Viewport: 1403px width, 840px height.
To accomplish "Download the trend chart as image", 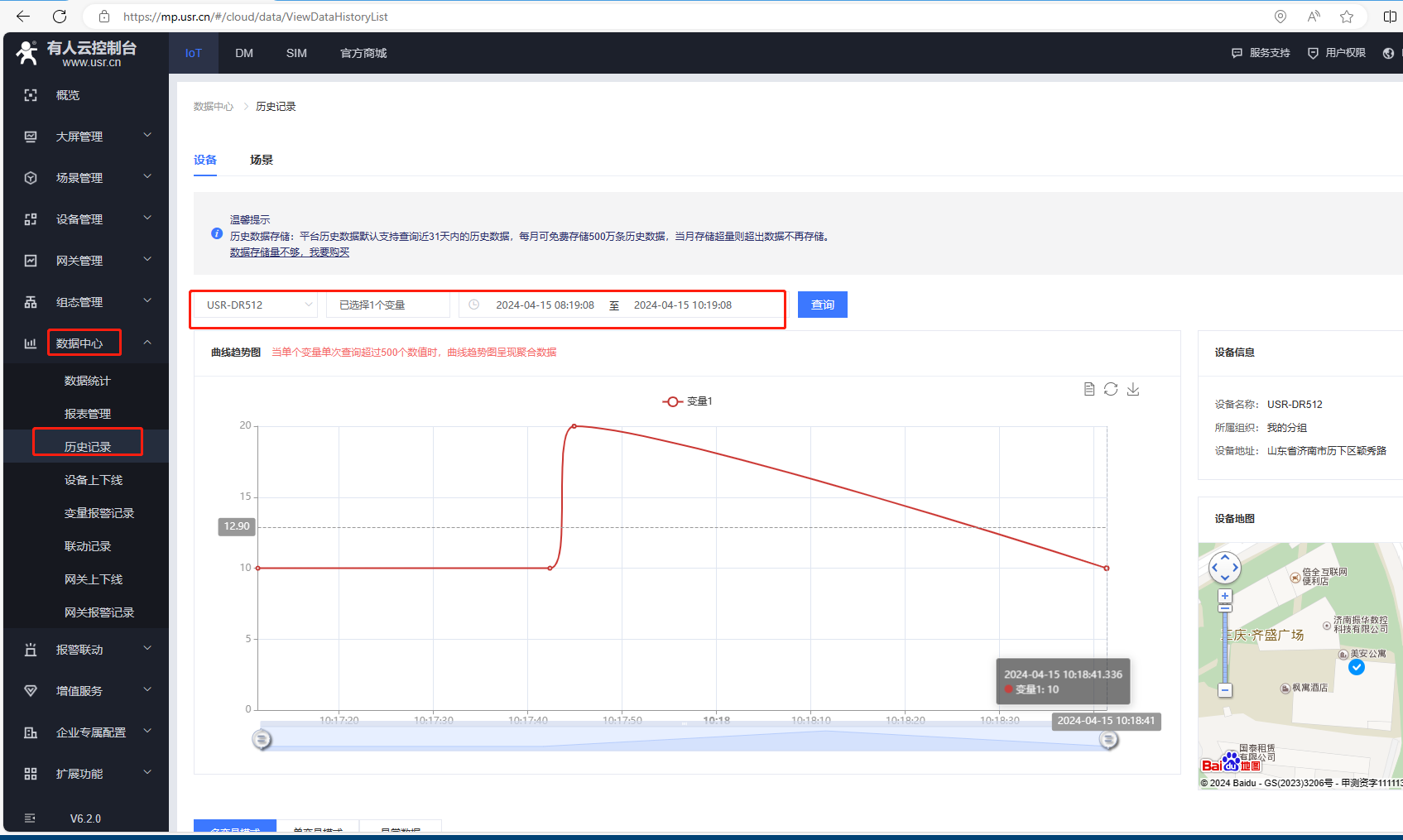I will [x=1133, y=389].
